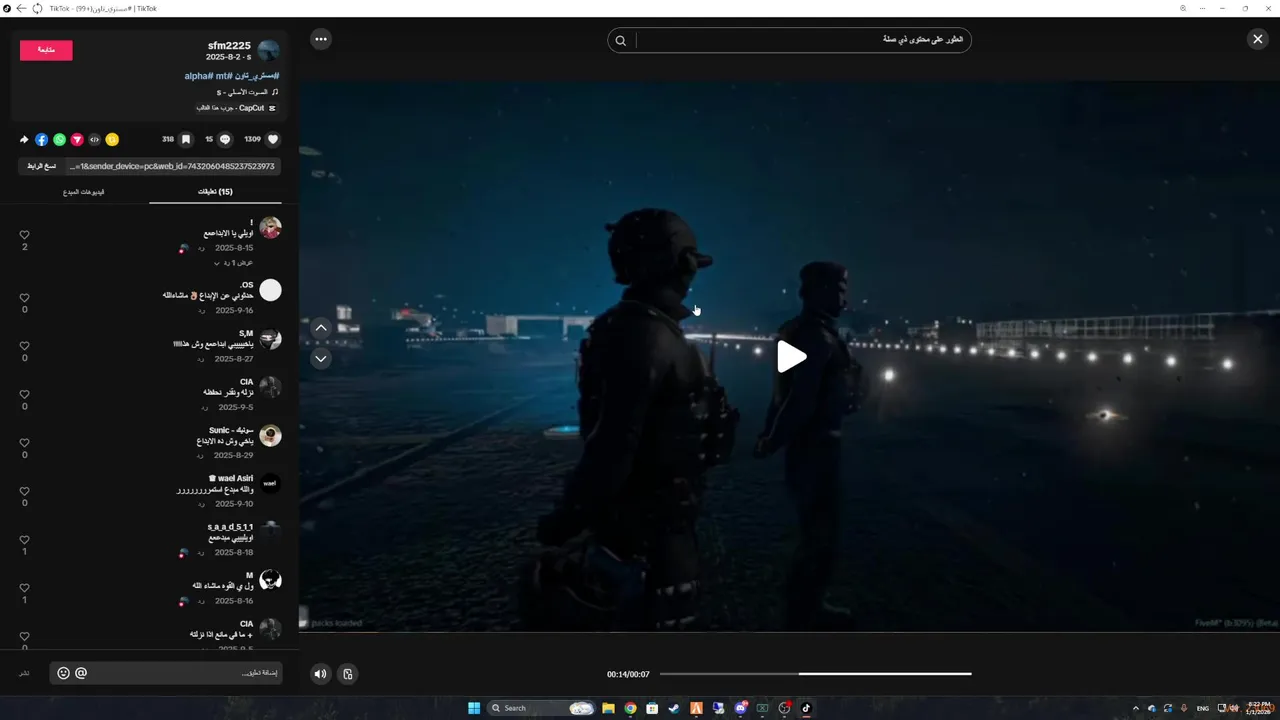The image size is (1280, 720).
Task: Like the video with the heart icon showing 1309
Action: point(272,140)
